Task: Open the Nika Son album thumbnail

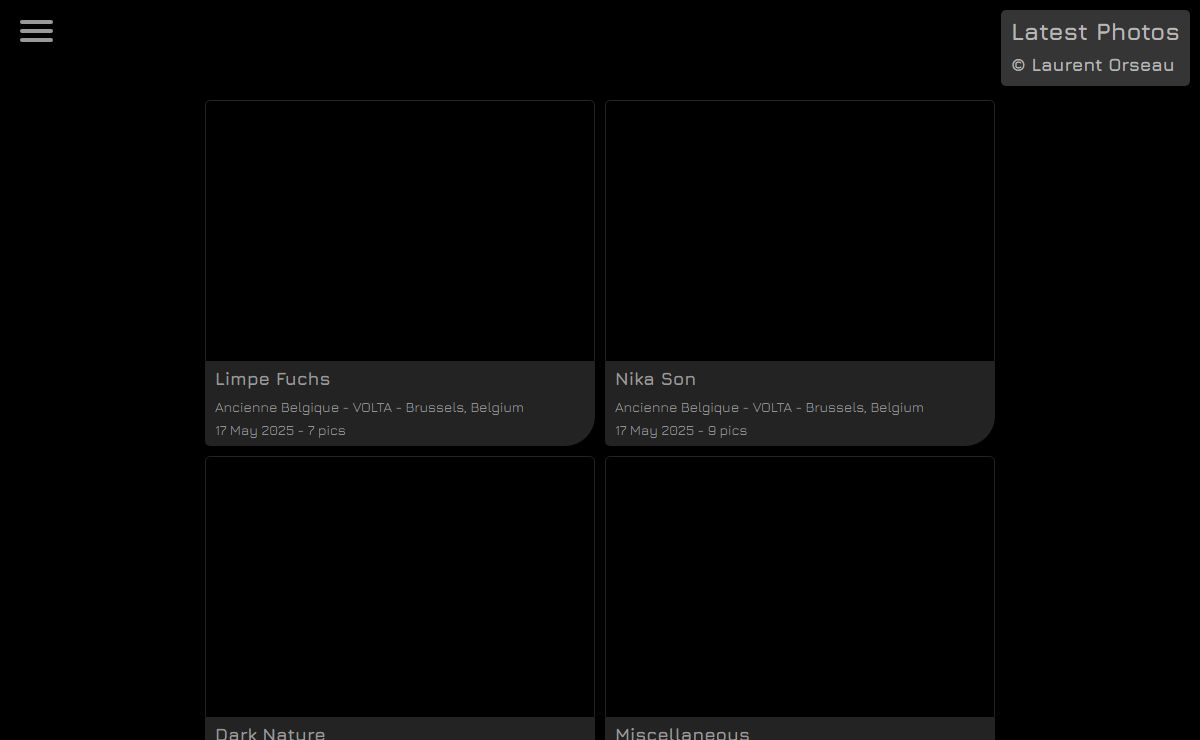Action: (800, 231)
